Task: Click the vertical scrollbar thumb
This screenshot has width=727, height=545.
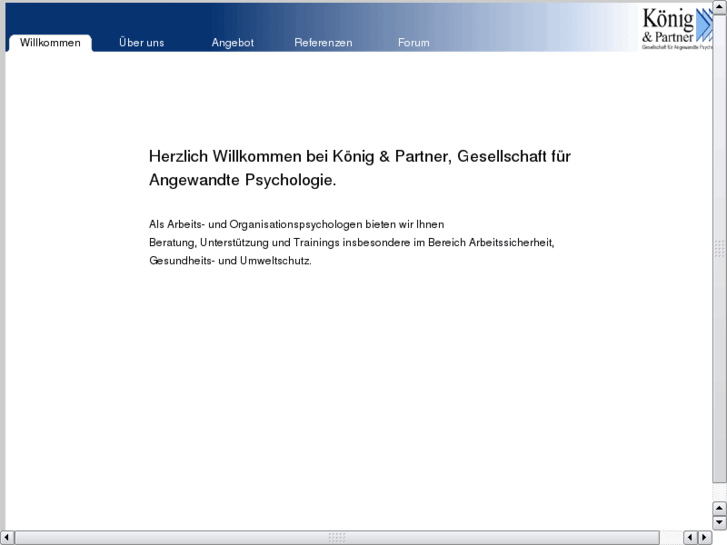Action: tap(719, 249)
